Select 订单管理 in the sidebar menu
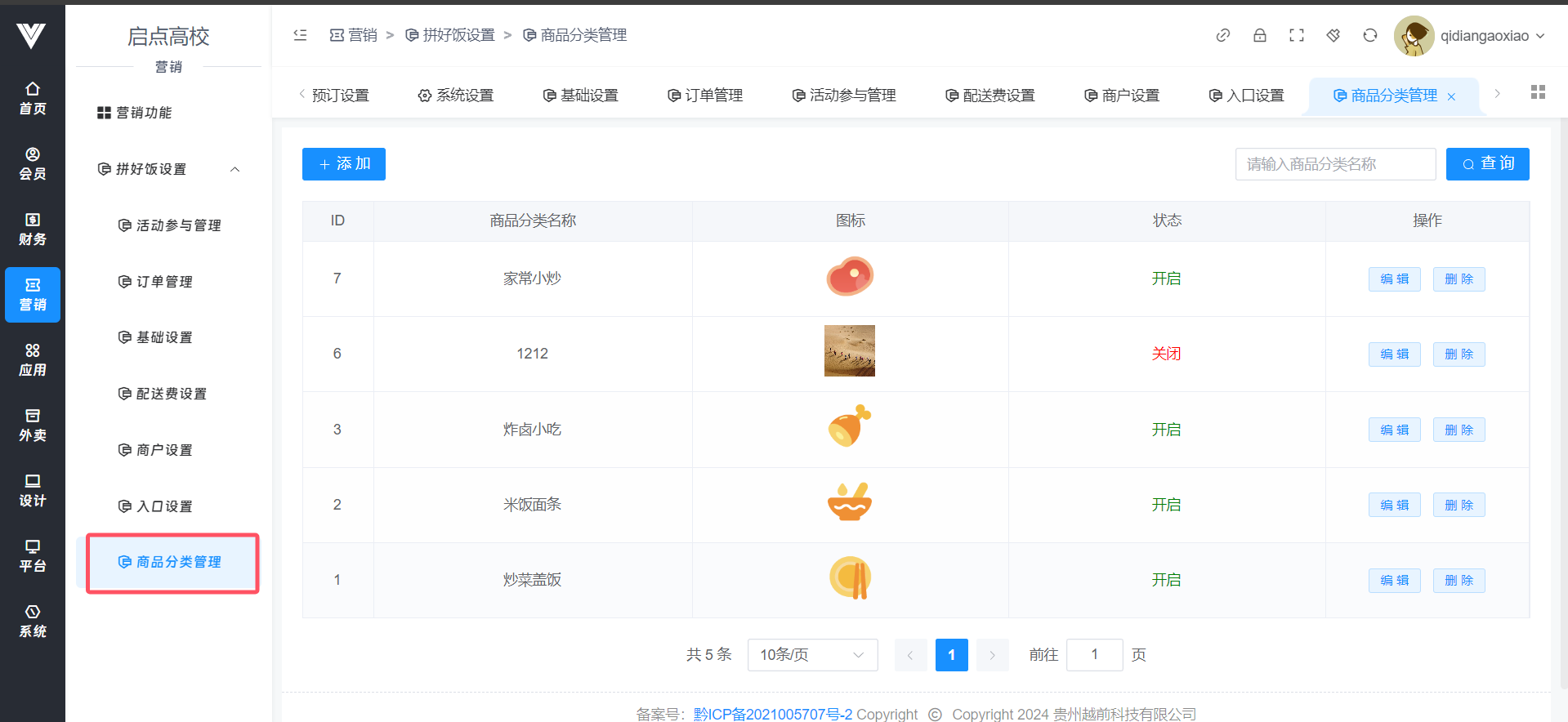Screen dimensions: 1568x722 point(163,282)
